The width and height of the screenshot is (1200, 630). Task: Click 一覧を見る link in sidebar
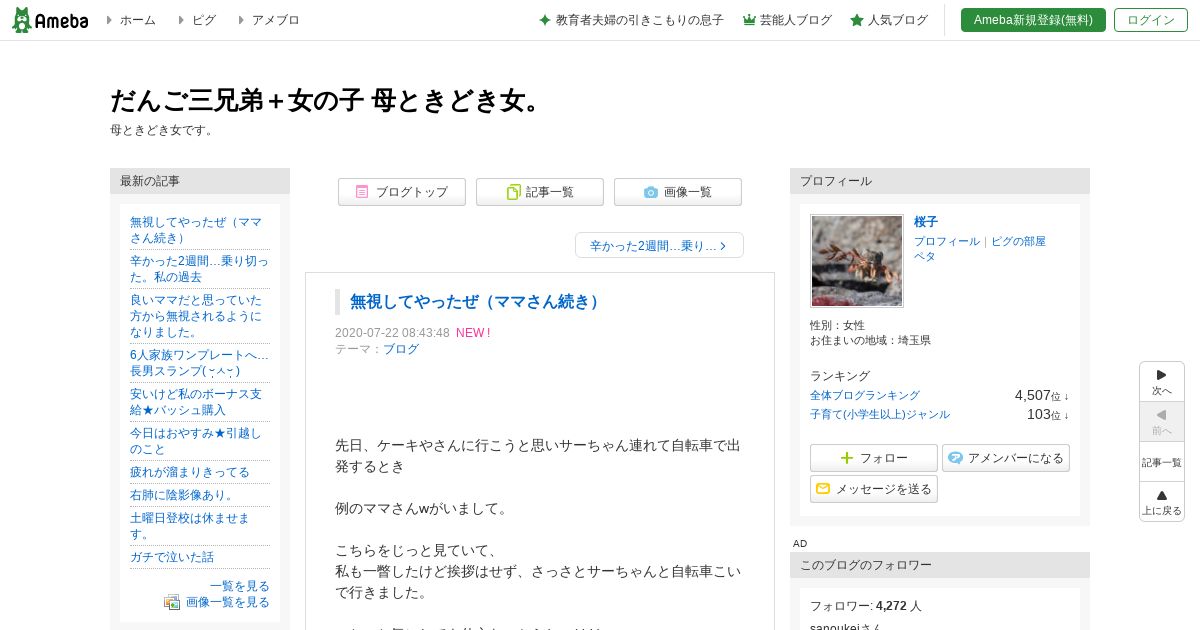pyautogui.click(x=240, y=586)
